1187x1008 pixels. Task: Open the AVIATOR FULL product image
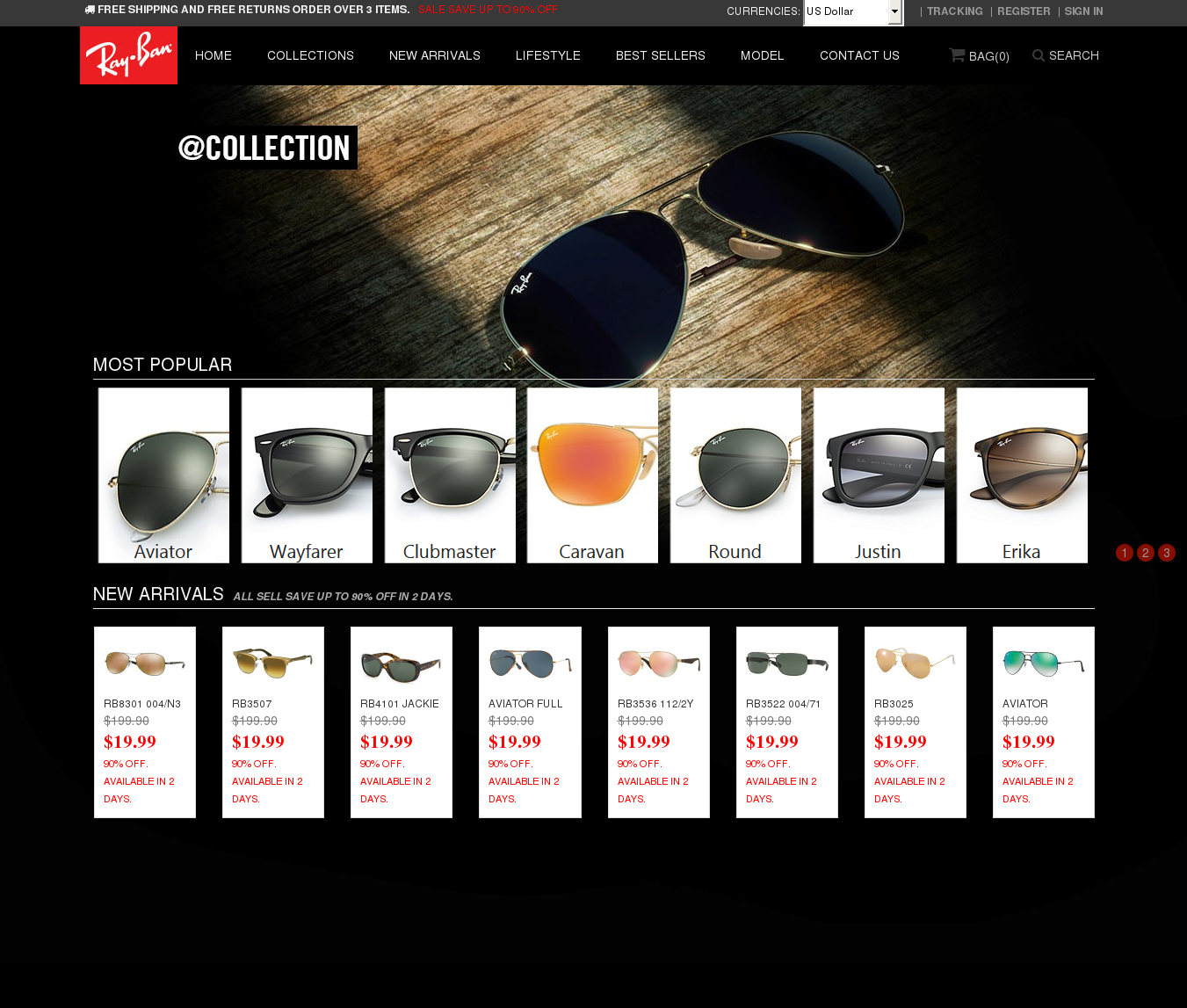(x=530, y=664)
